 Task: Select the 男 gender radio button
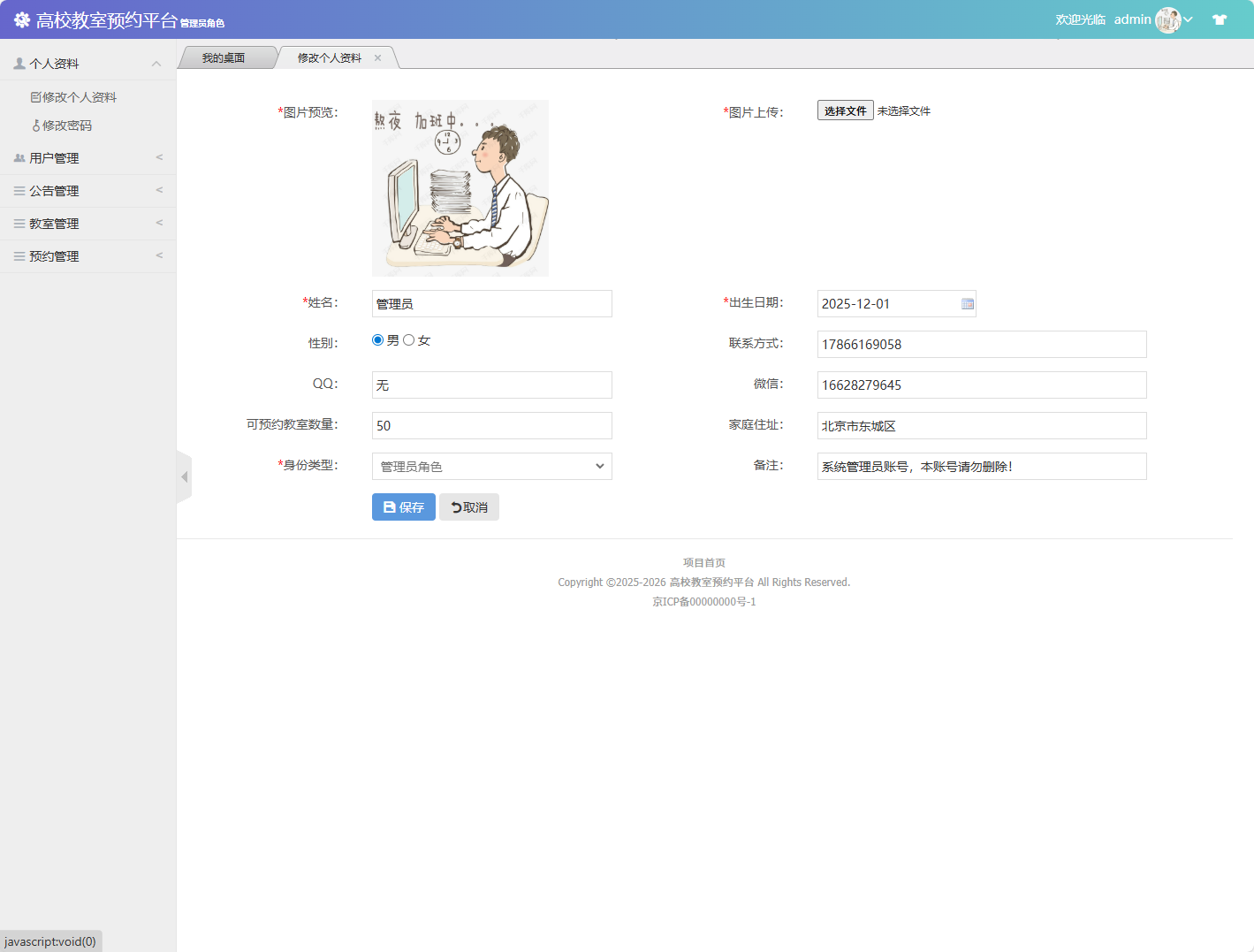(x=377, y=339)
